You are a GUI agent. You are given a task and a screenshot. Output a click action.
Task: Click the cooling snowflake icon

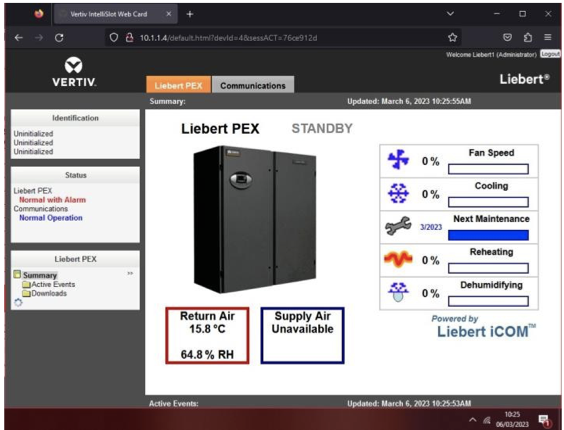click(398, 193)
